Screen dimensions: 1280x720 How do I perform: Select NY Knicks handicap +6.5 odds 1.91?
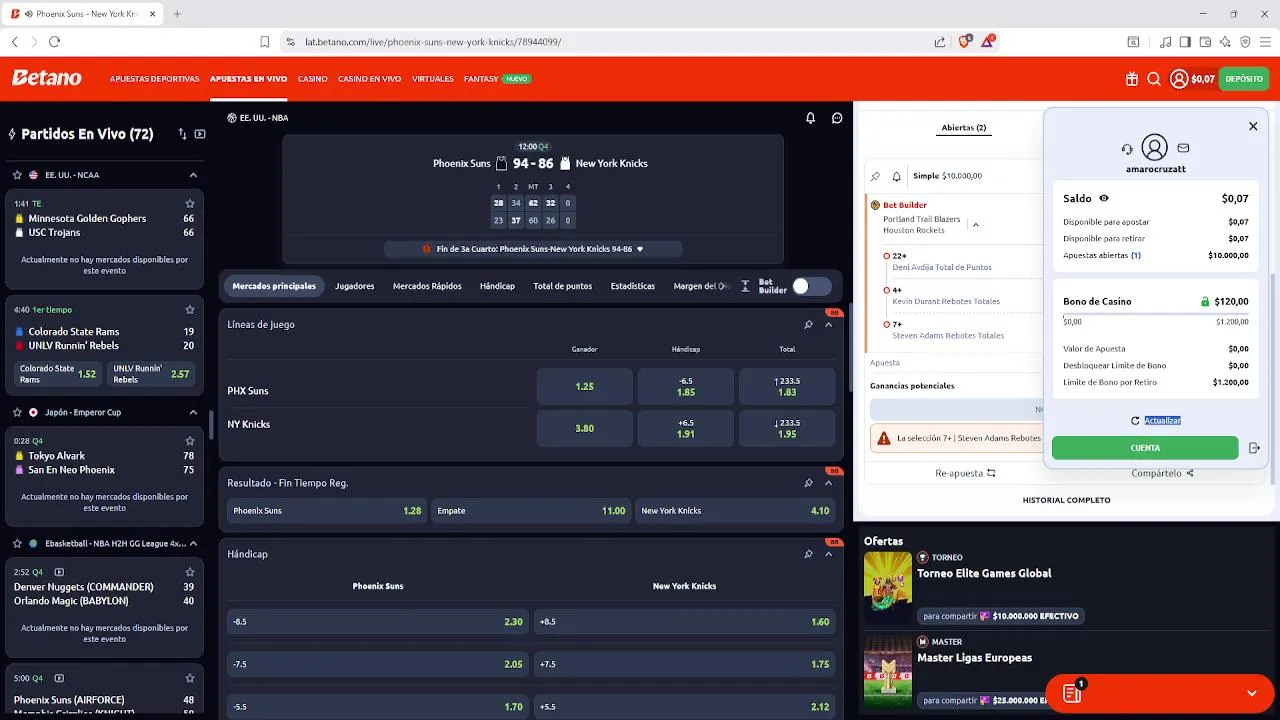686,428
